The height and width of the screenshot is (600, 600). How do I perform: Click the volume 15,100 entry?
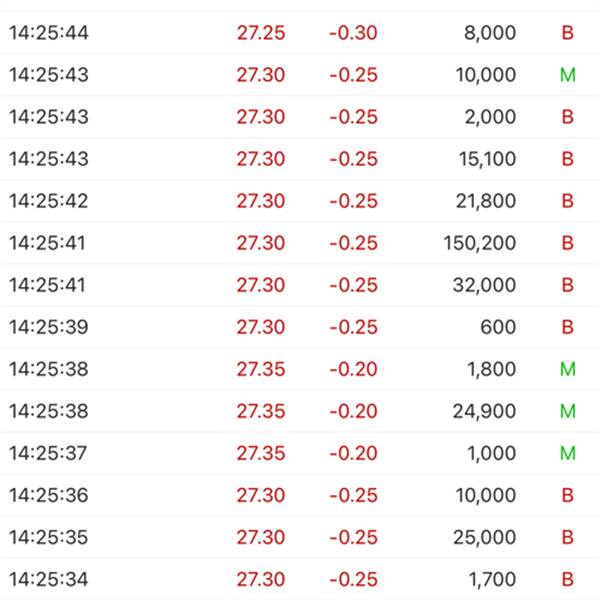tap(488, 159)
